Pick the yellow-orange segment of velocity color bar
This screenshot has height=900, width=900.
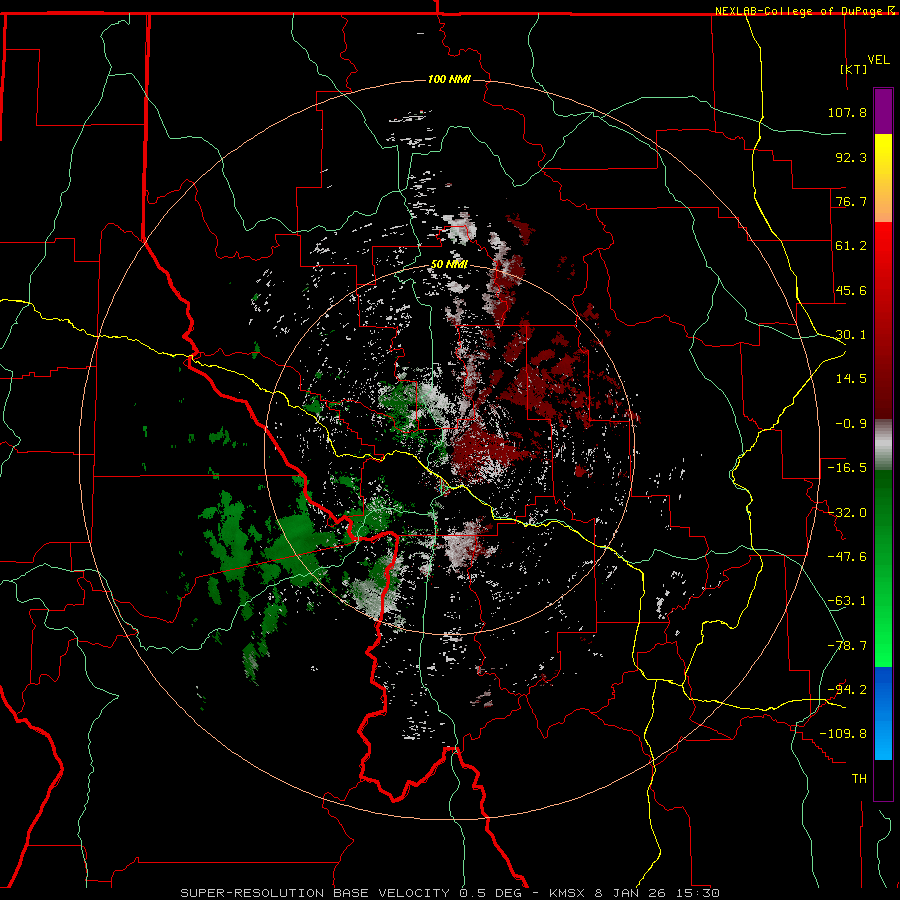pyautogui.click(x=883, y=178)
